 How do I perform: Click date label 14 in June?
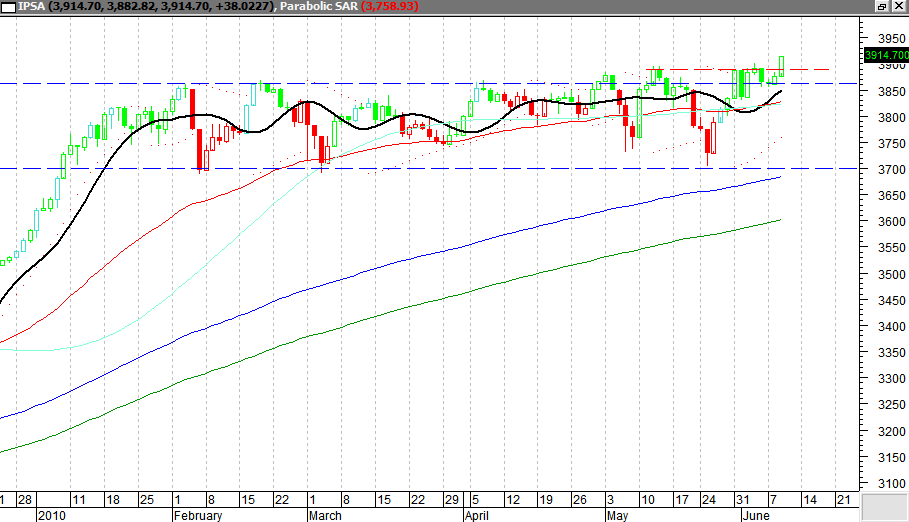(x=809, y=500)
